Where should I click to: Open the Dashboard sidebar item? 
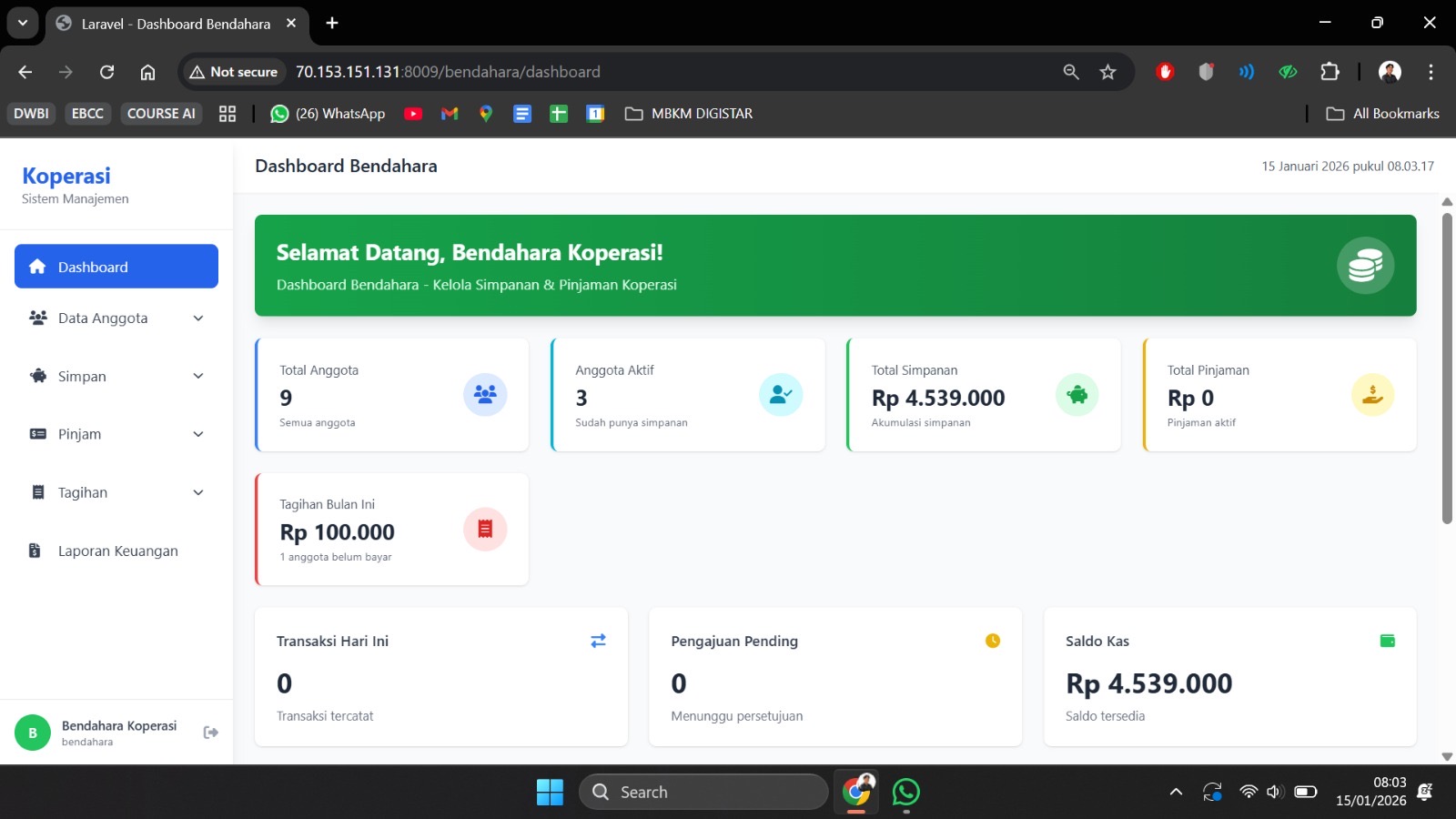116,267
